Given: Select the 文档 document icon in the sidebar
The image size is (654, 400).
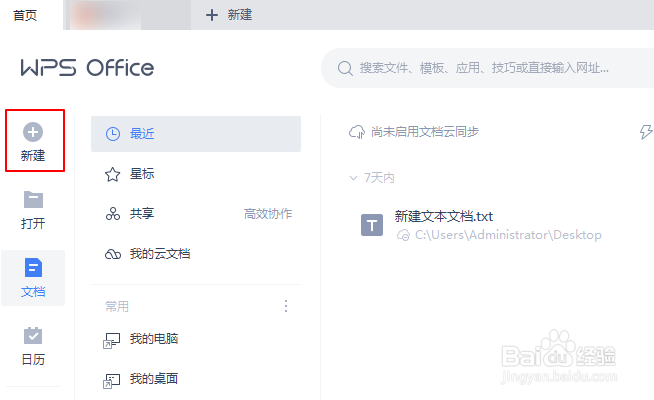Looking at the screenshot, I should [x=33, y=267].
